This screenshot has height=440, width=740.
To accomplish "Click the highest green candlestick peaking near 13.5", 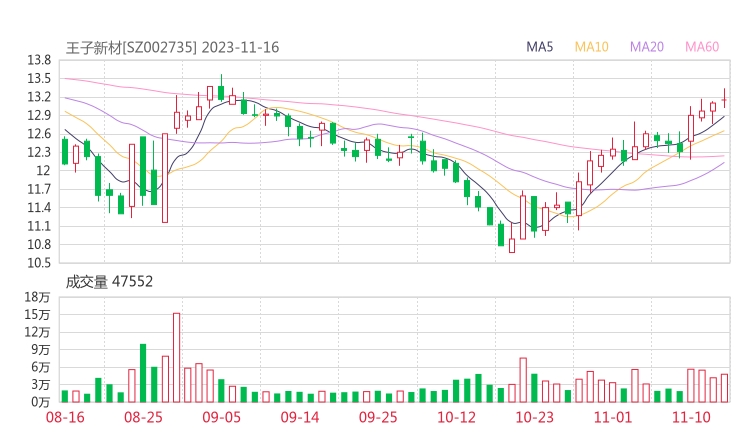I will [x=221, y=88].
